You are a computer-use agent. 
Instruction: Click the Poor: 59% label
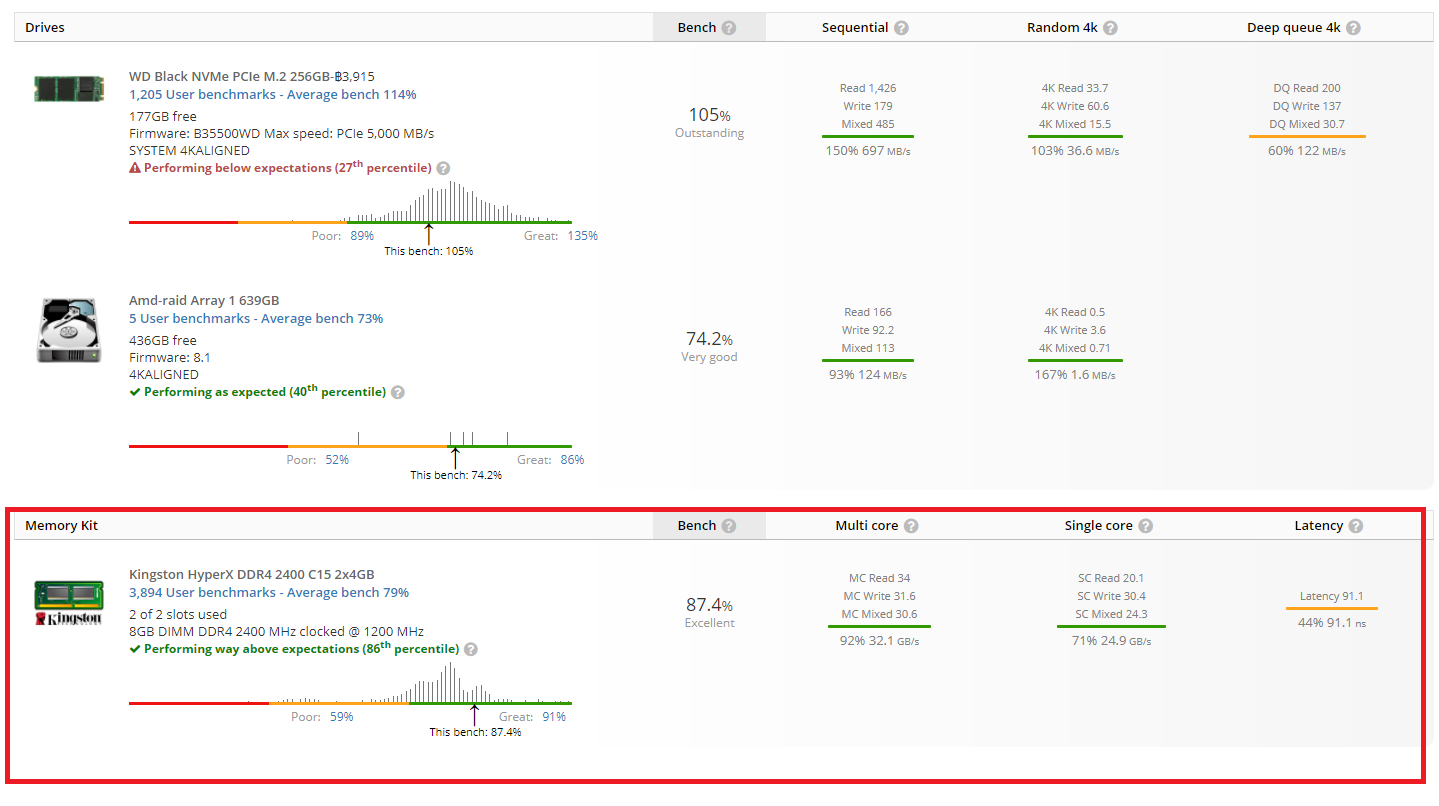[x=322, y=718]
